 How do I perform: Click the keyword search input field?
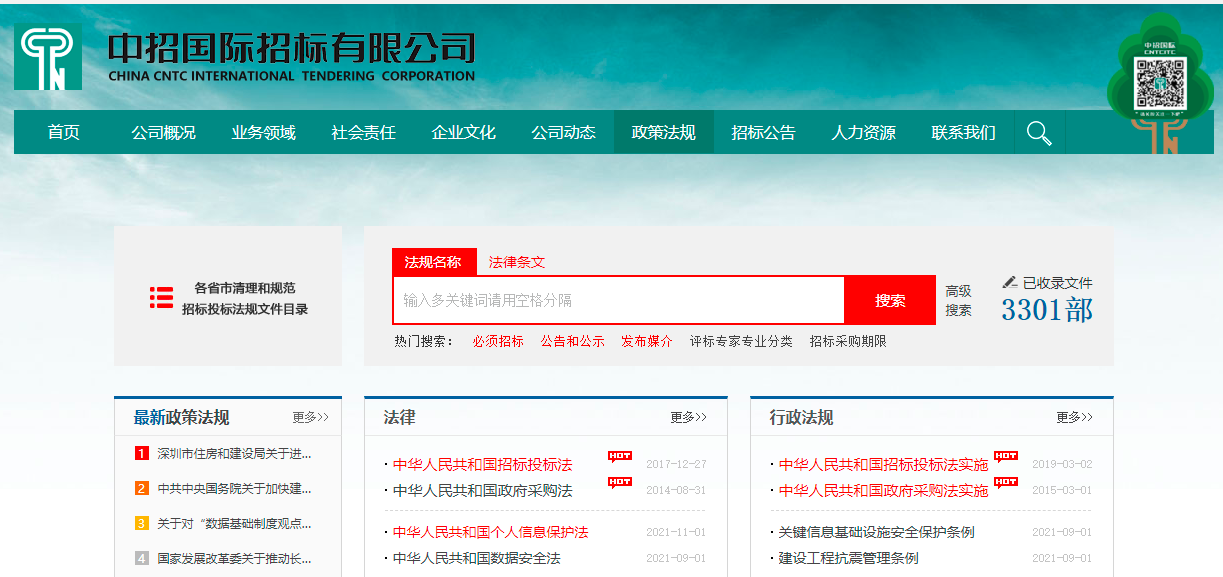(x=619, y=300)
